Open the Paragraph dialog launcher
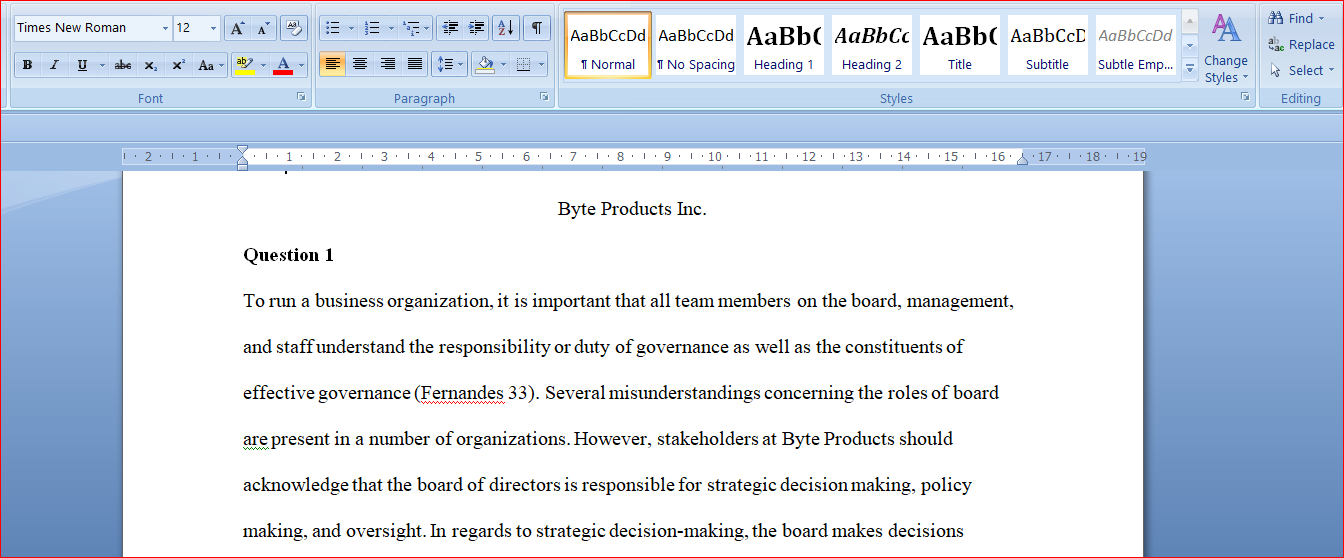This screenshot has width=1344, height=558. pyautogui.click(x=544, y=97)
